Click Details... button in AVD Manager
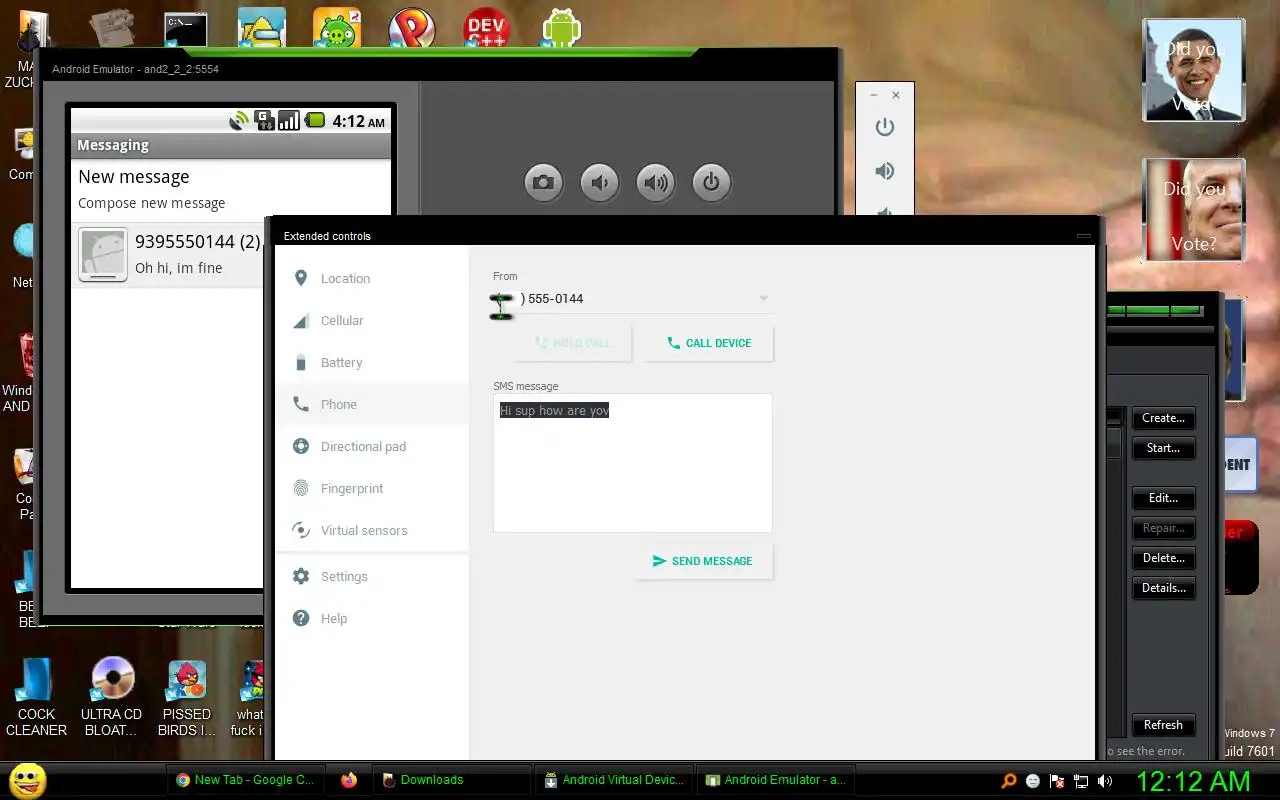The image size is (1280, 800). (1163, 588)
